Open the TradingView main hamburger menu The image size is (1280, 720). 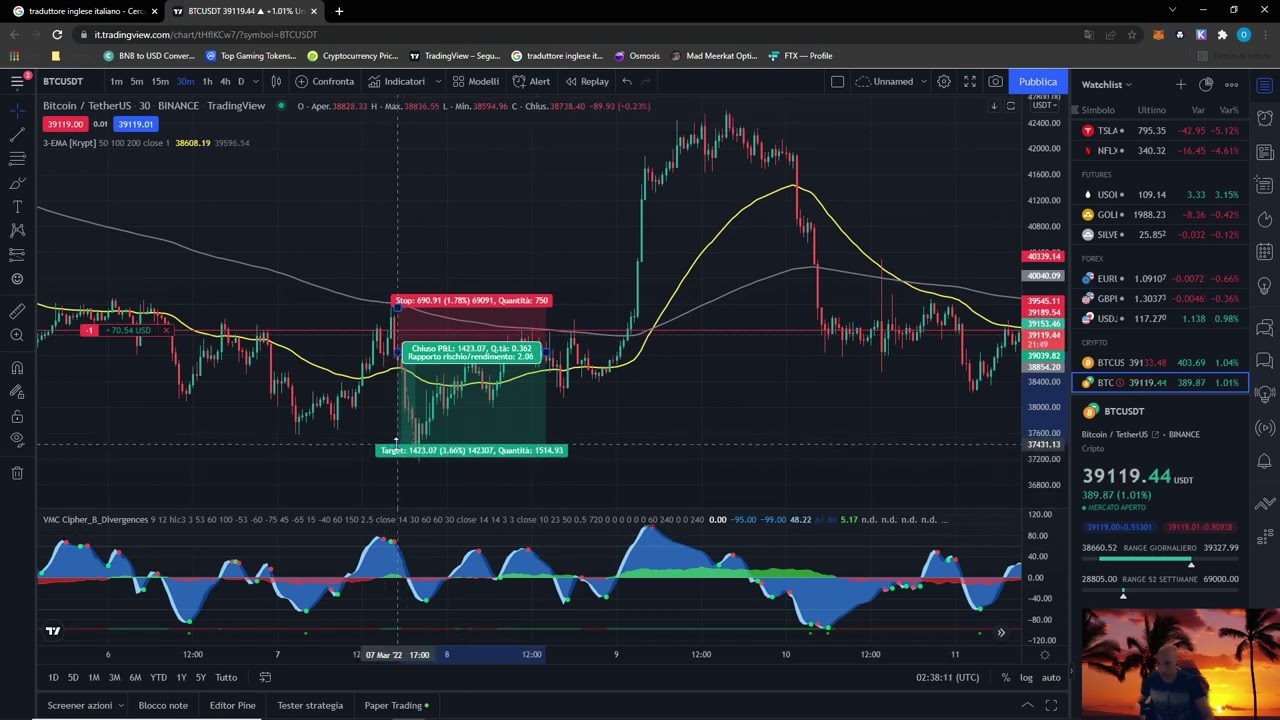[17, 81]
